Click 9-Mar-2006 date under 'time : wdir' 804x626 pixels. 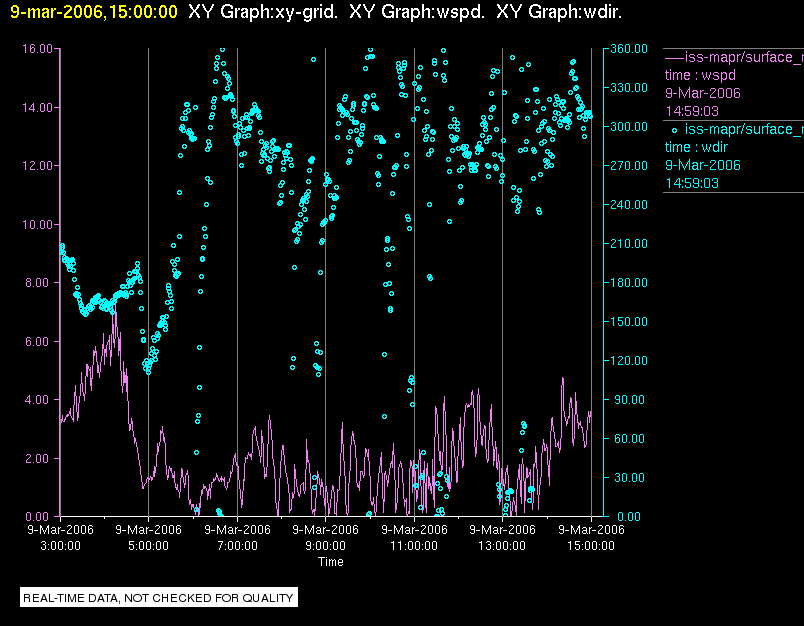(x=703, y=166)
